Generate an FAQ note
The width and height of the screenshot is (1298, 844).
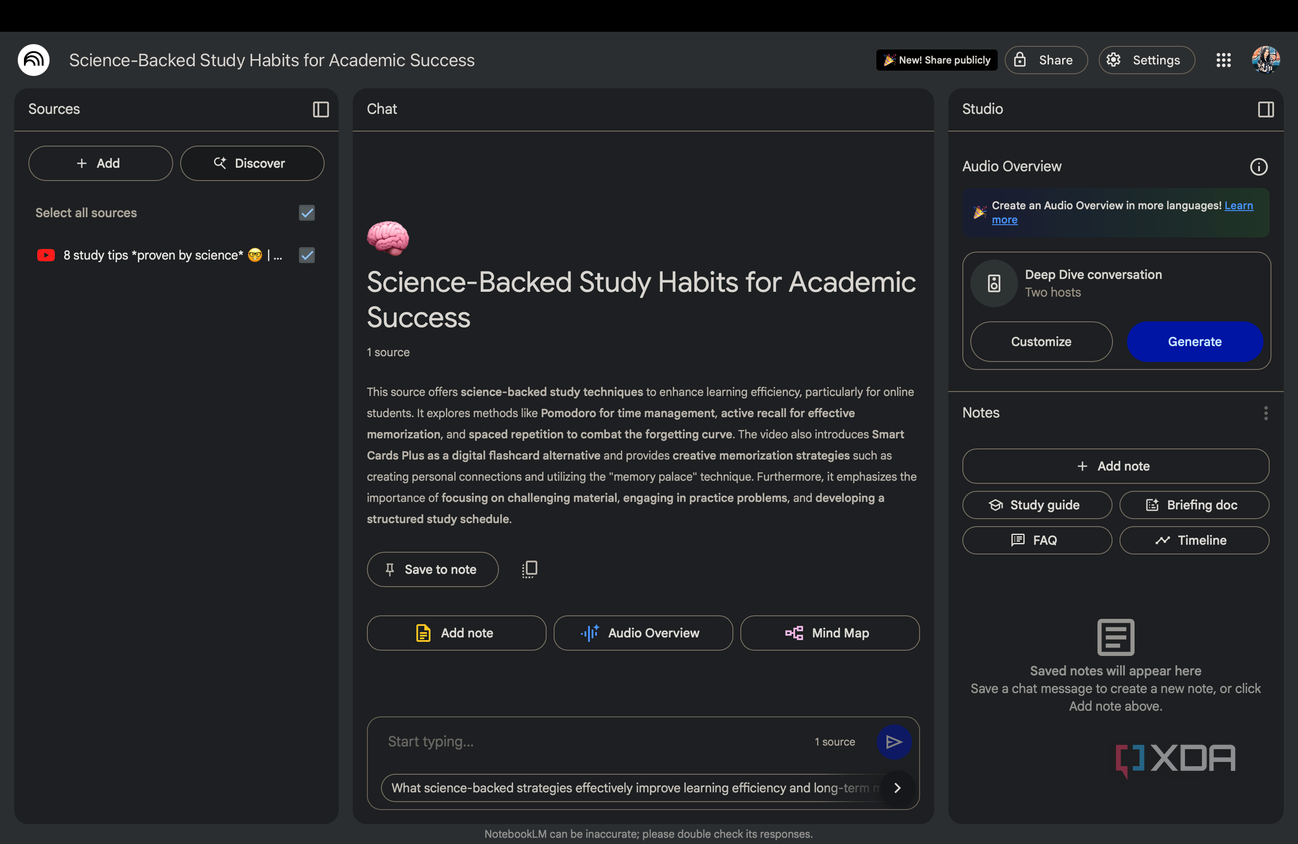[x=1037, y=540]
